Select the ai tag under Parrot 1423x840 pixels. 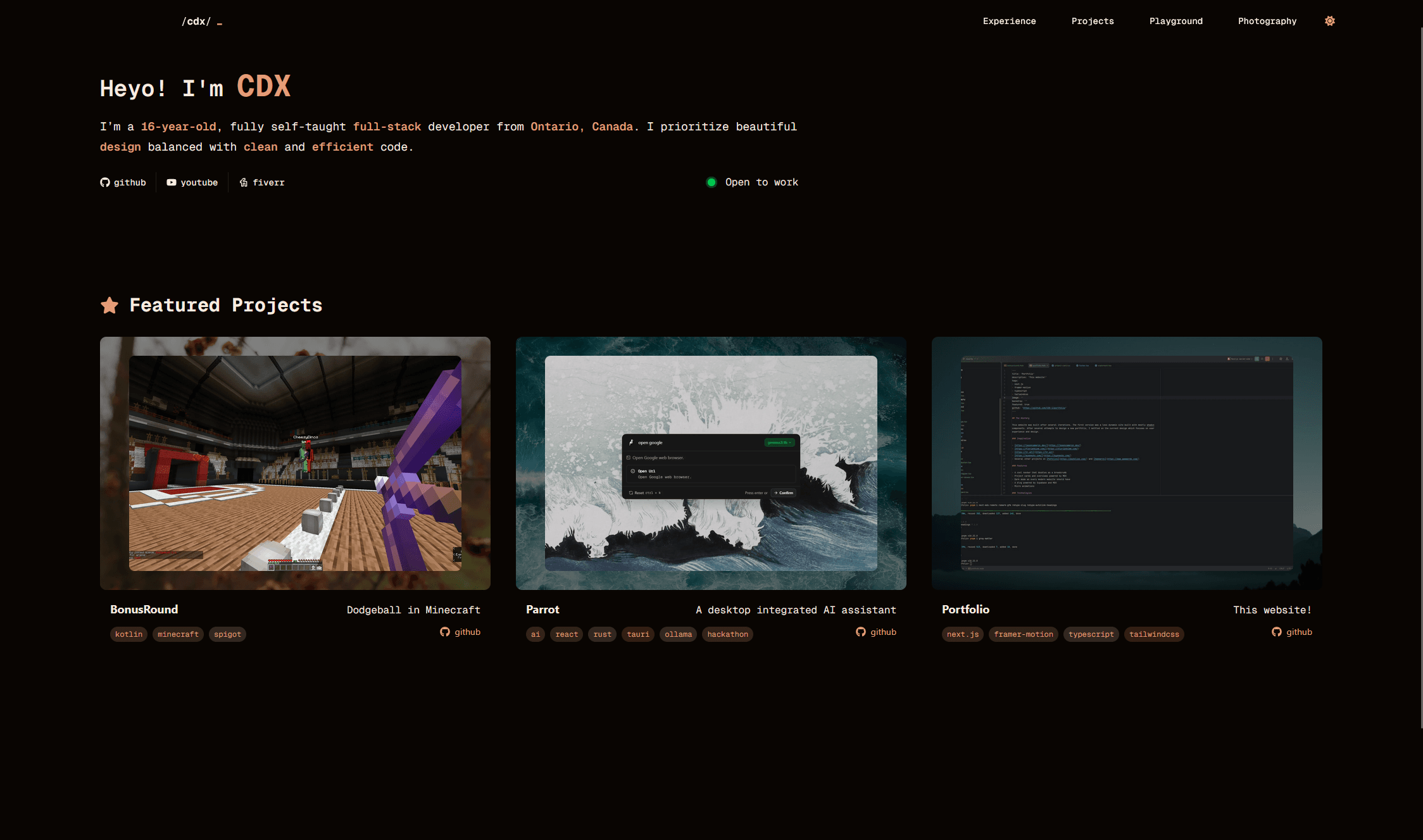click(x=535, y=634)
